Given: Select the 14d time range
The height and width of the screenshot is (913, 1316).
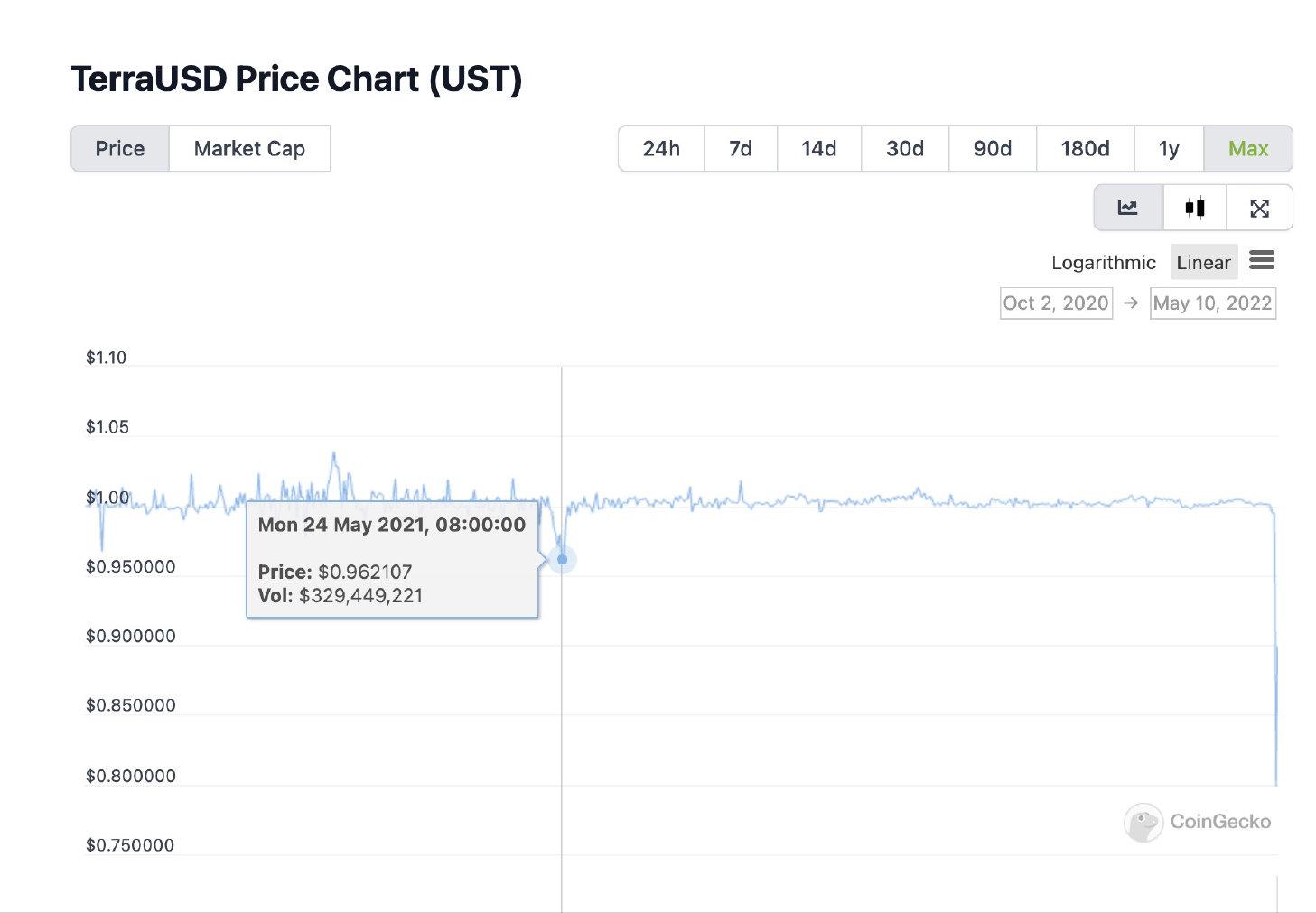Looking at the screenshot, I should (818, 149).
